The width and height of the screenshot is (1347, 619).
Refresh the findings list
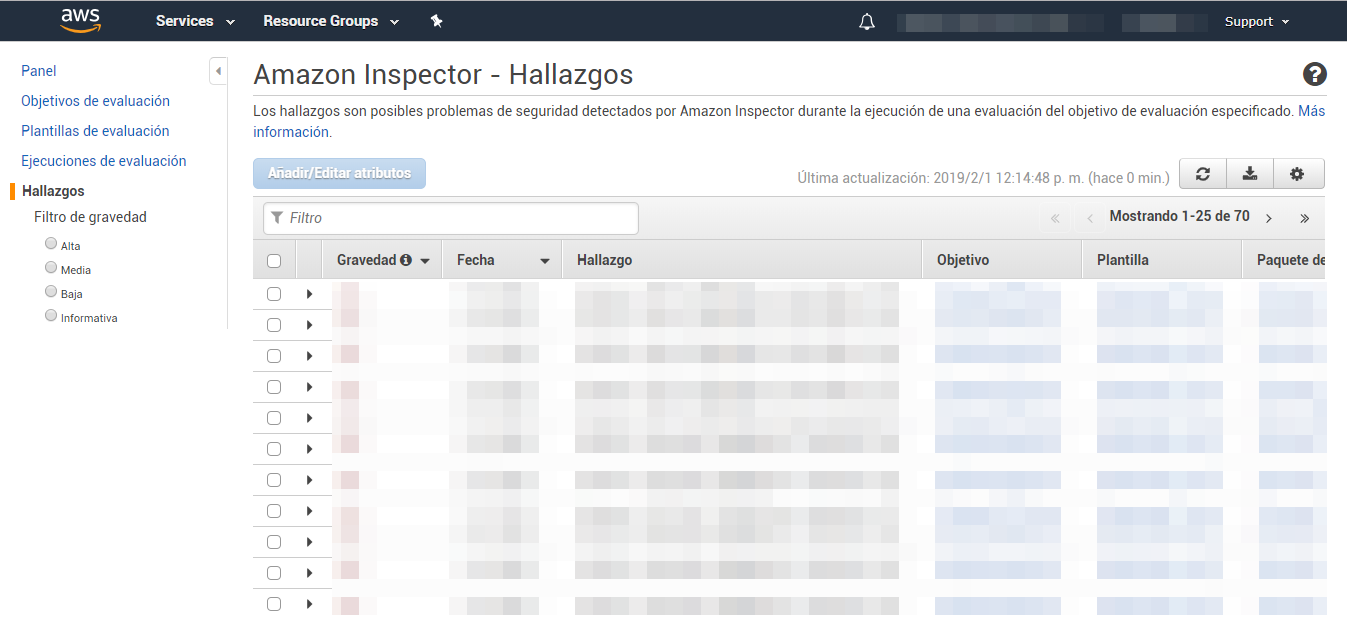tap(1203, 174)
